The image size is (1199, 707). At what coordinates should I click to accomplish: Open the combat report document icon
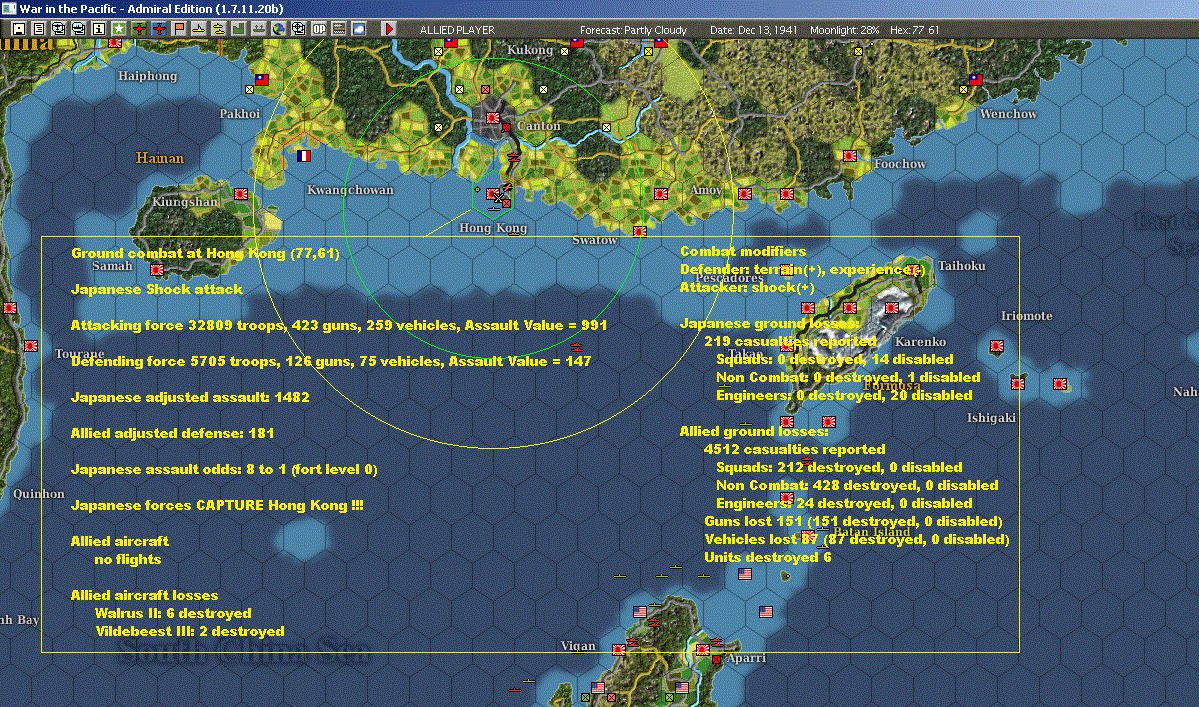click(x=39, y=29)
